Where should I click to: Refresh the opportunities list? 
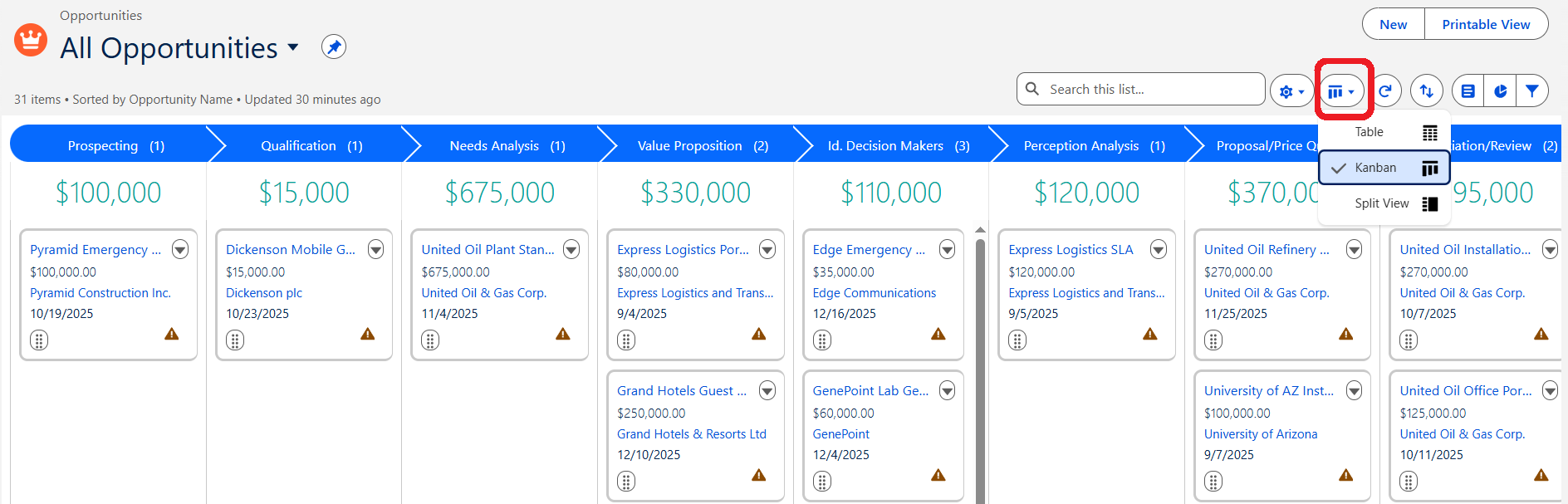pyautogui.click(x=1385, y=91)
